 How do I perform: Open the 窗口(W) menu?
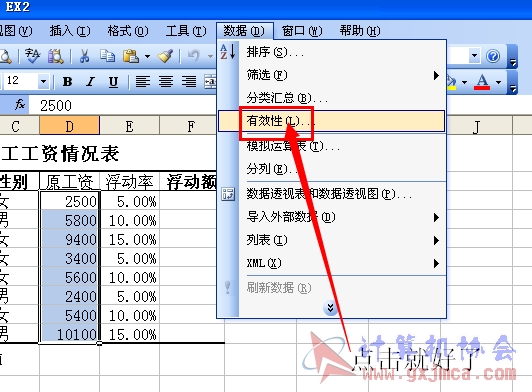pos(302,31)
